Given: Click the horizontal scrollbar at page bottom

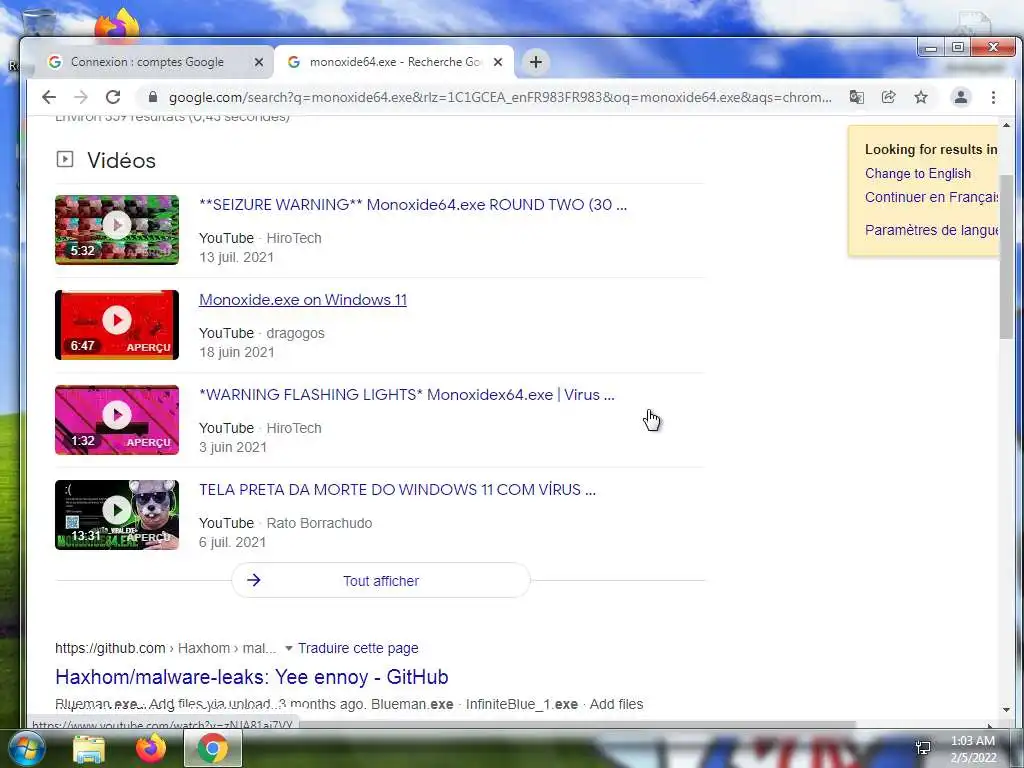Looking at the screenshot, I should (x=577, y=724).
